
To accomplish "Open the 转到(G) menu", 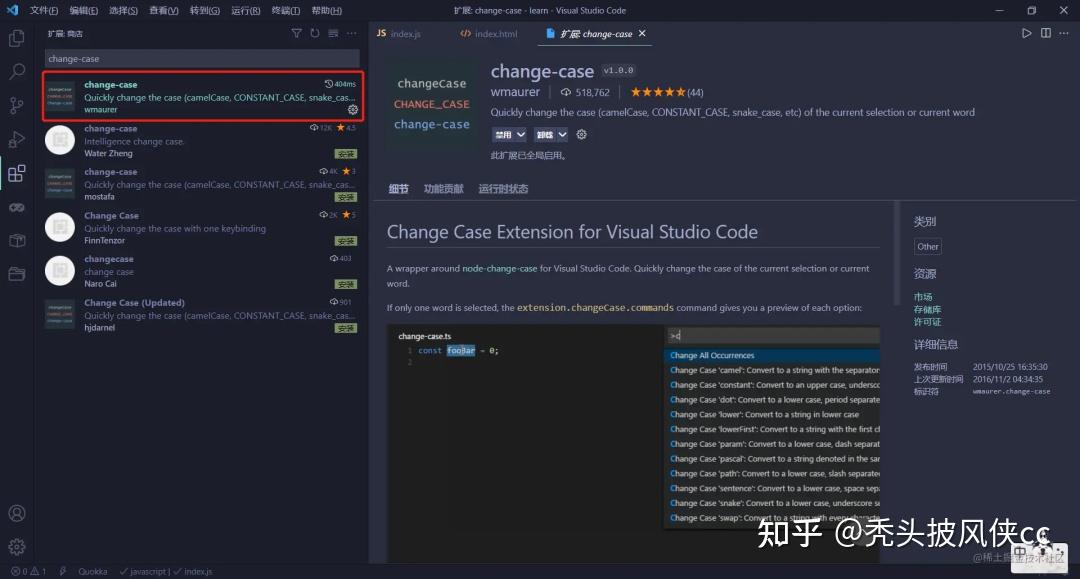I will click(x=205, y=10).
